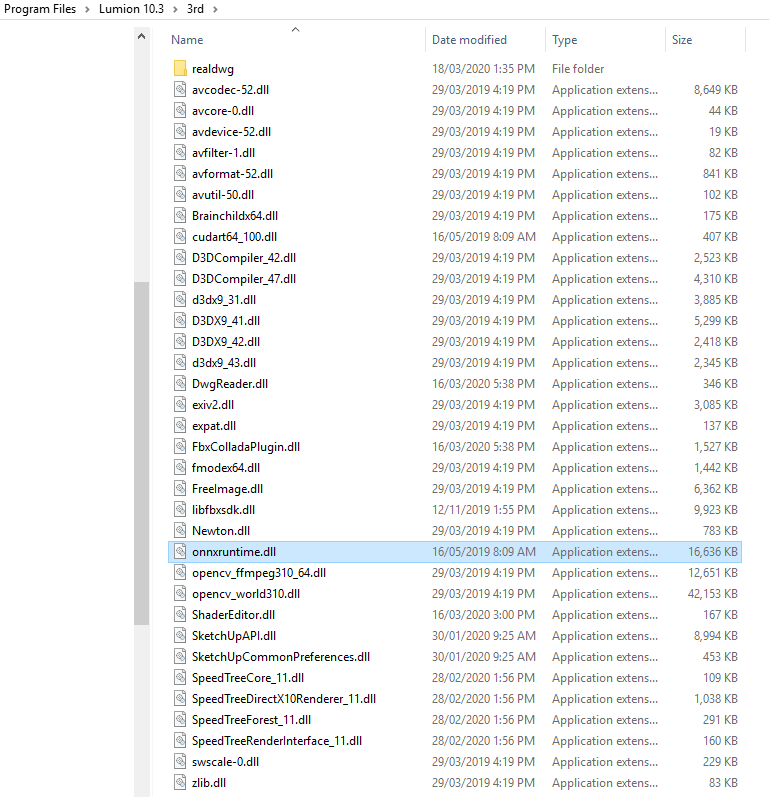Click the realdwg folder icon
Screen dimensions: 769x797
click(180, 69)
